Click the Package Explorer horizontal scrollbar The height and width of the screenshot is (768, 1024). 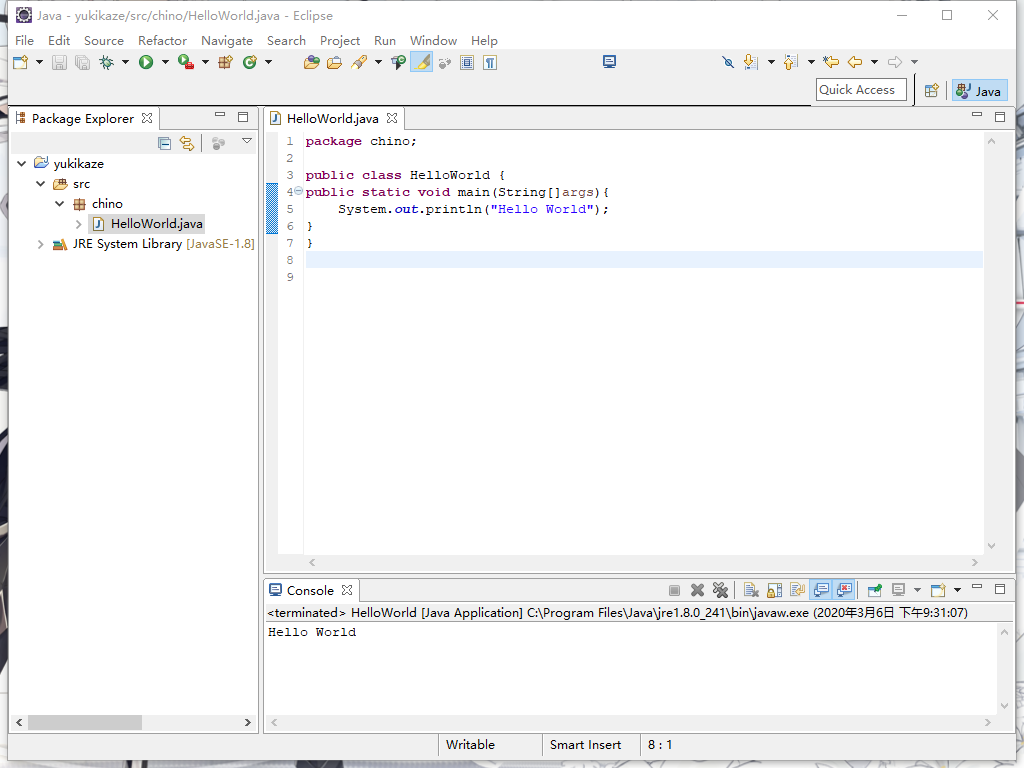[x=85, y=722]
